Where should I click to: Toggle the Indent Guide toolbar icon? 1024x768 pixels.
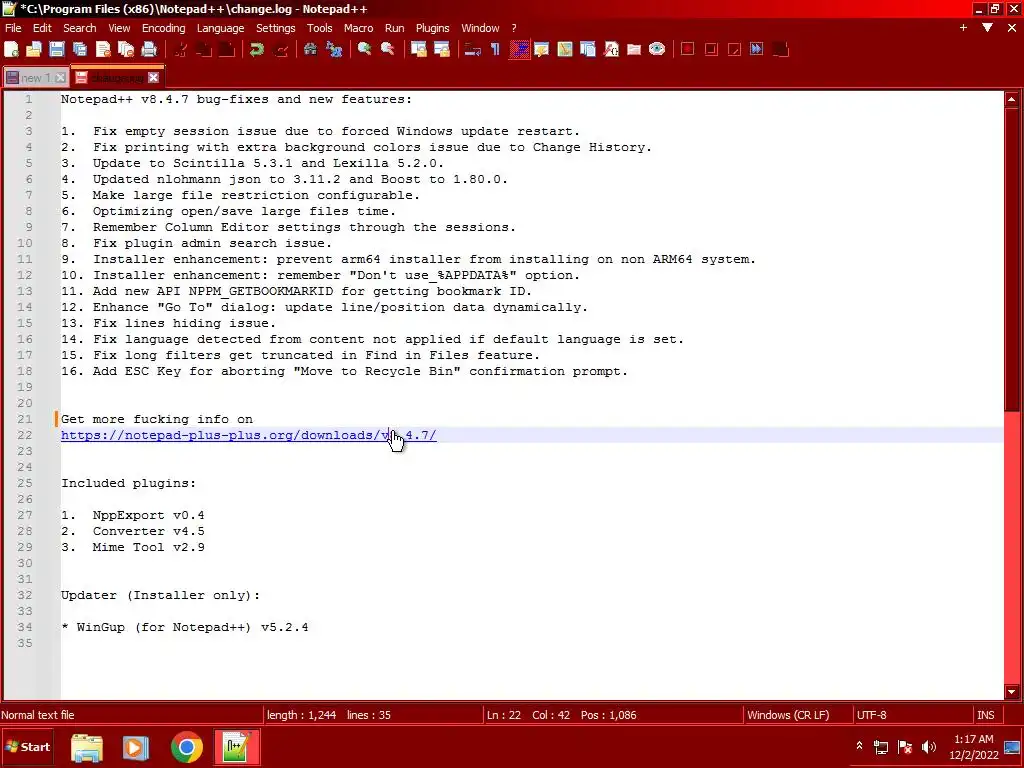[519, 49]
